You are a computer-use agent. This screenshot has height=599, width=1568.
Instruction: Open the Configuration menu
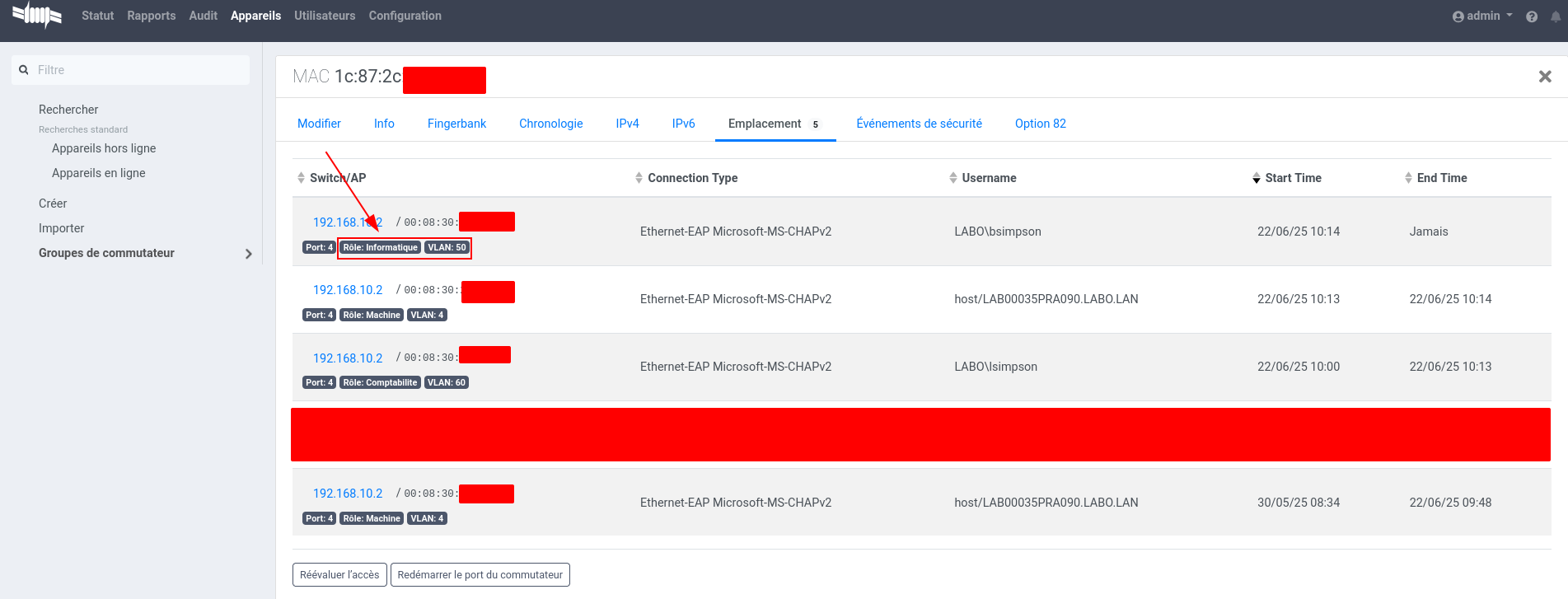[x=405, y=16]
